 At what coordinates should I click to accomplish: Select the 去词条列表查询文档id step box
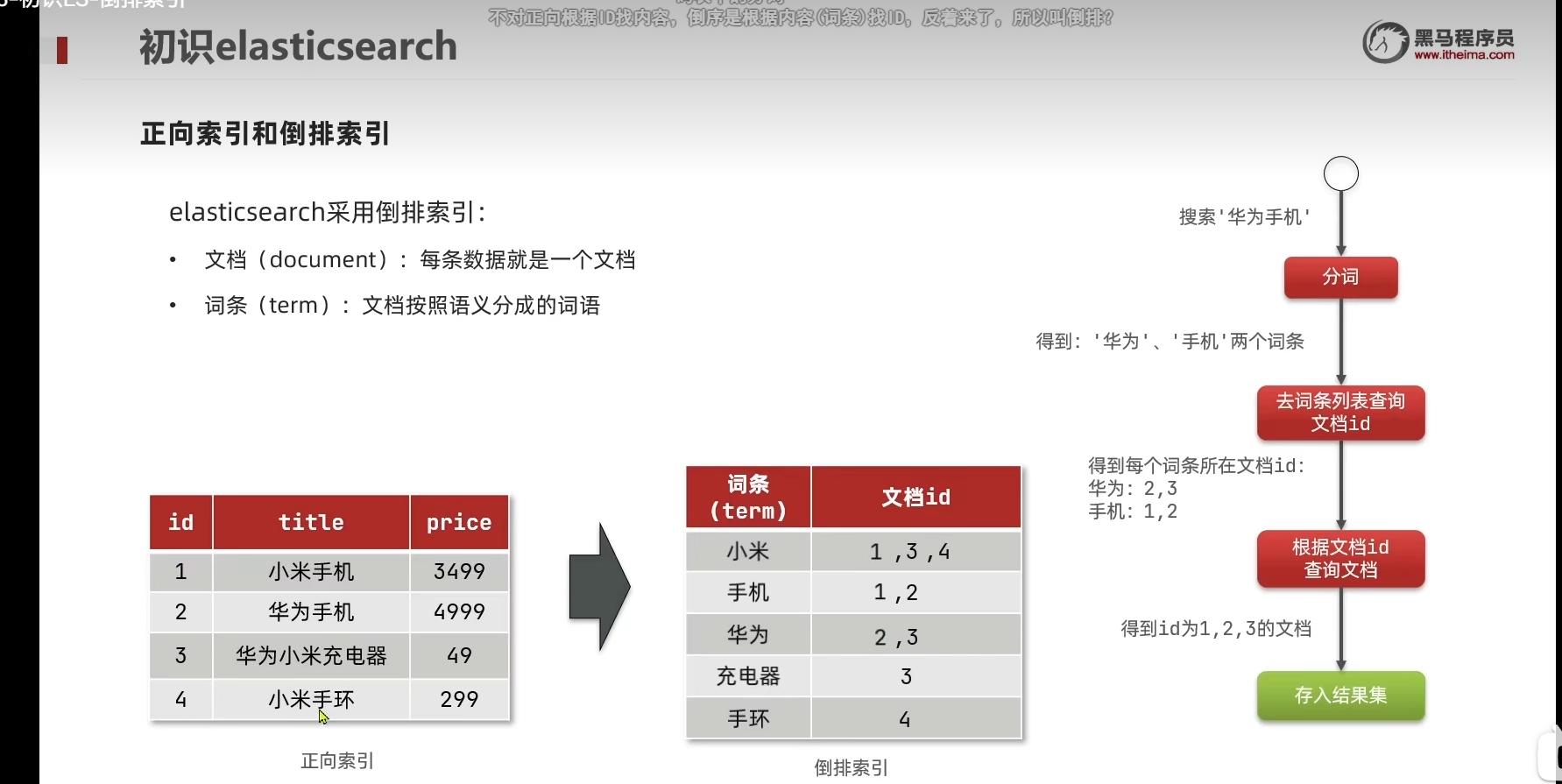point(1340,413)
